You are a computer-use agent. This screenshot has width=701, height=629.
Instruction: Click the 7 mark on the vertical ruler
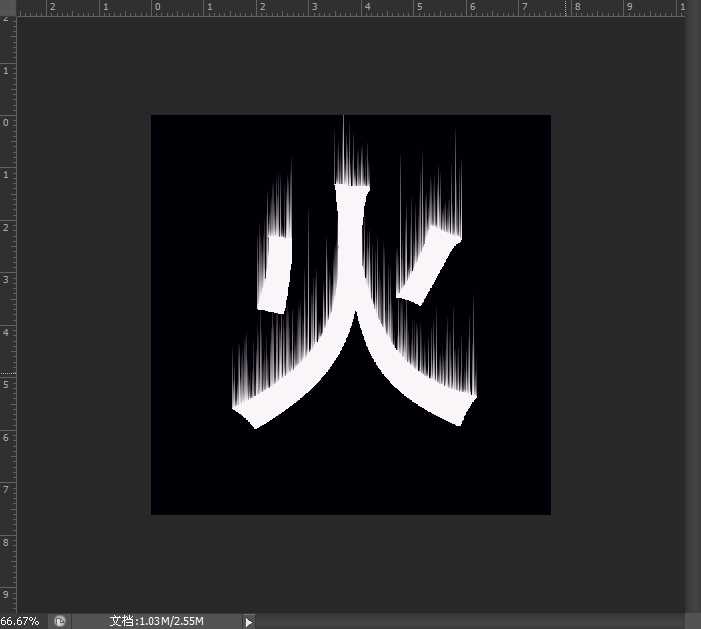coord(7,489)
